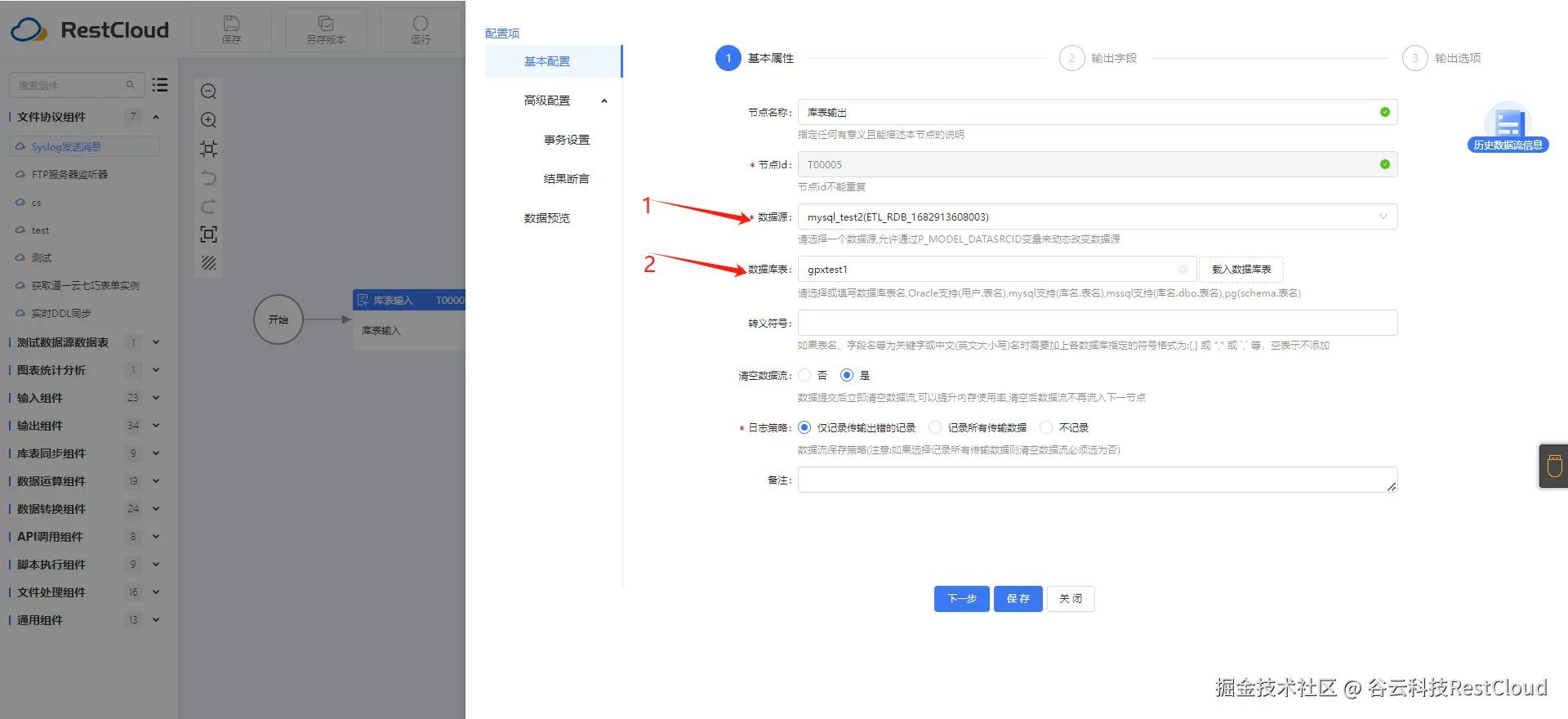This screenshot has width=1568, height=719.
Task: Select the 获取道一云七巧表单实例 component
Action: pyautogui.click(x=84, y=286)
